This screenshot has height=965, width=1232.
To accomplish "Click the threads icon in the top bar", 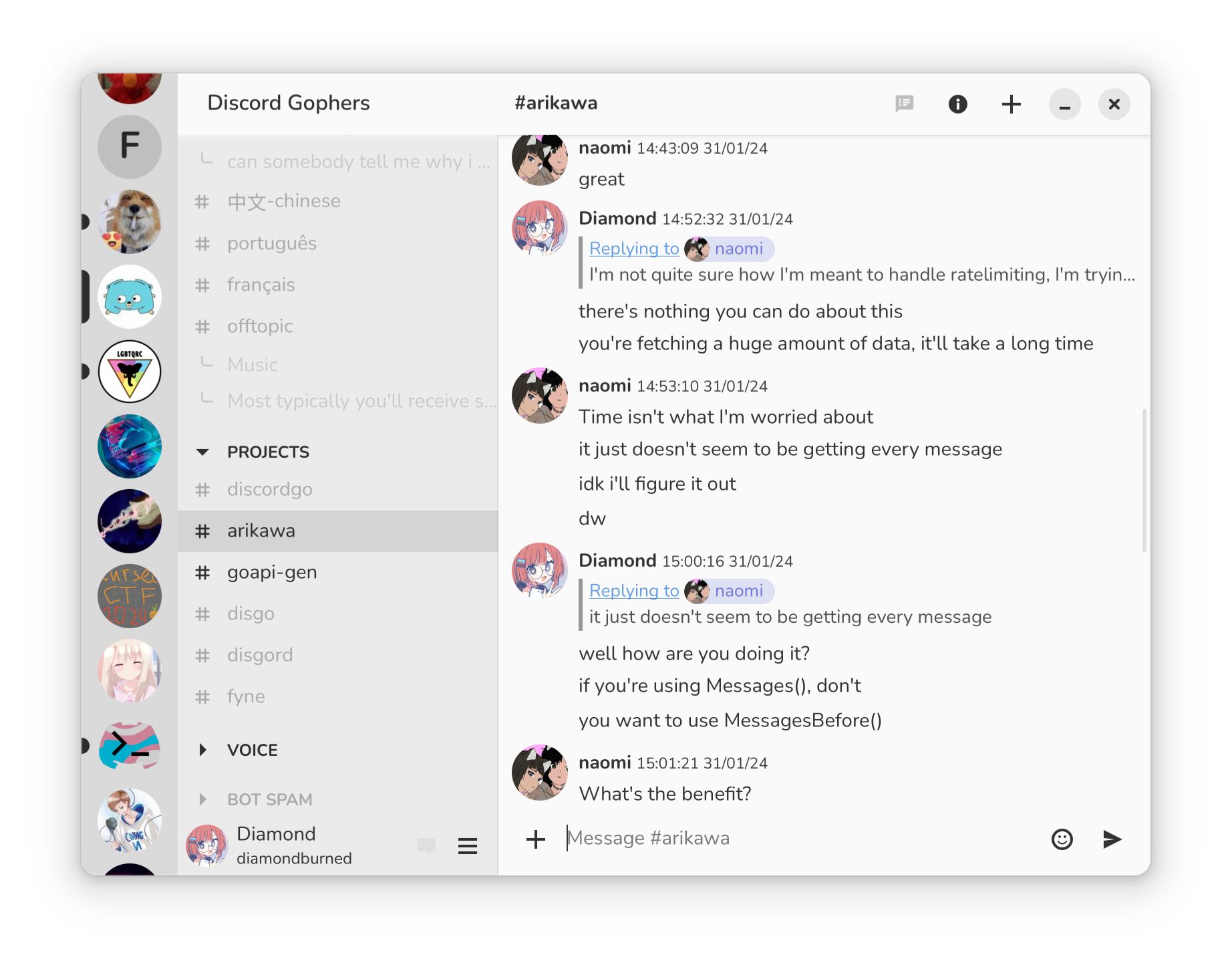I will [905, 104].
